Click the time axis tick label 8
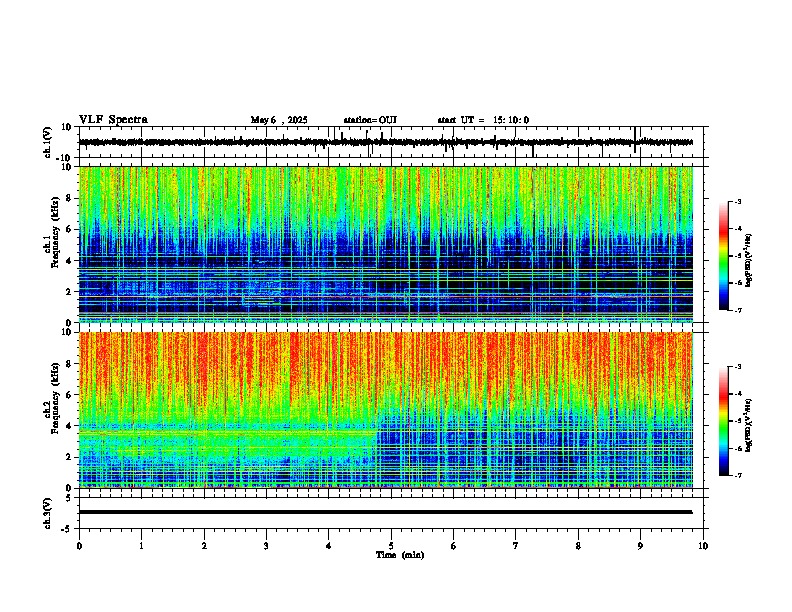 coord(578,546)
